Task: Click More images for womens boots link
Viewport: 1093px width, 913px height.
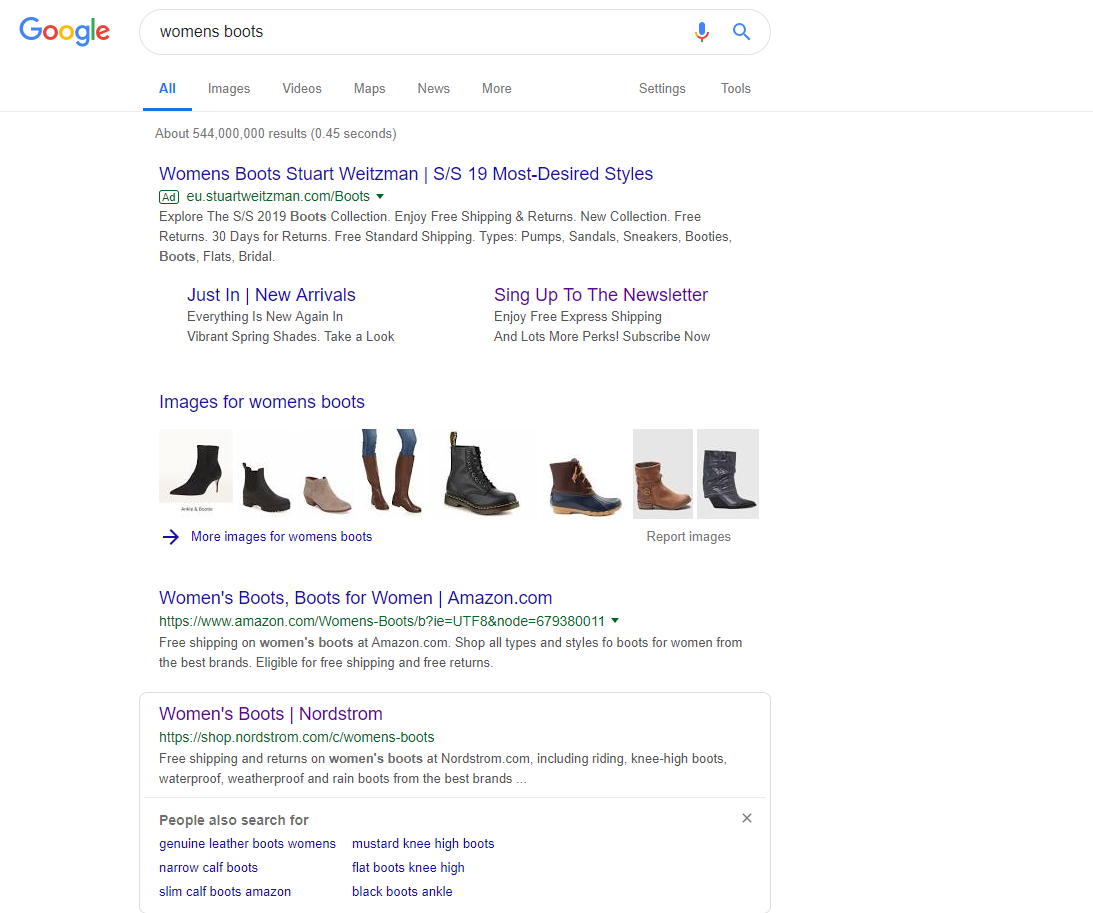Action: coord(282,537)
